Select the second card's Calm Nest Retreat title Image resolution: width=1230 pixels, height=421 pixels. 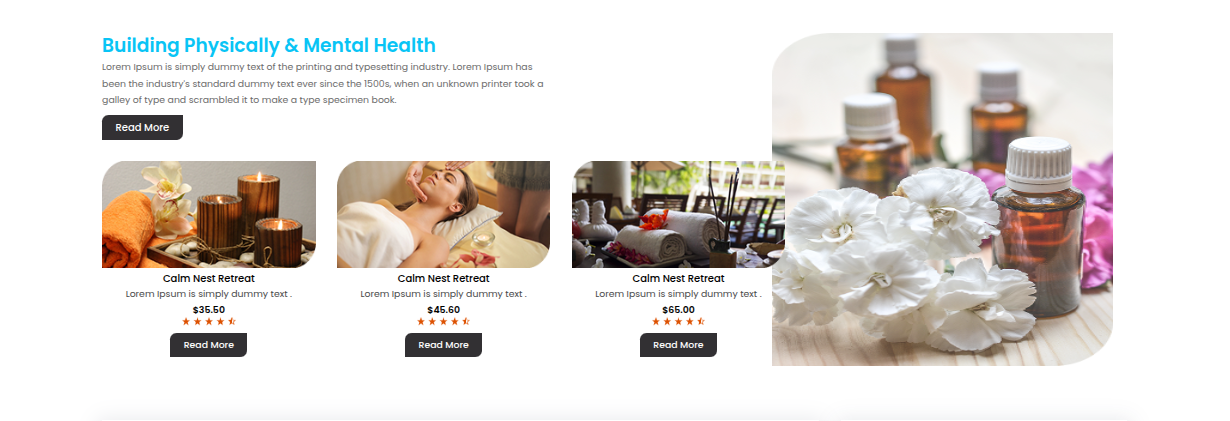(x=444, y=278)
